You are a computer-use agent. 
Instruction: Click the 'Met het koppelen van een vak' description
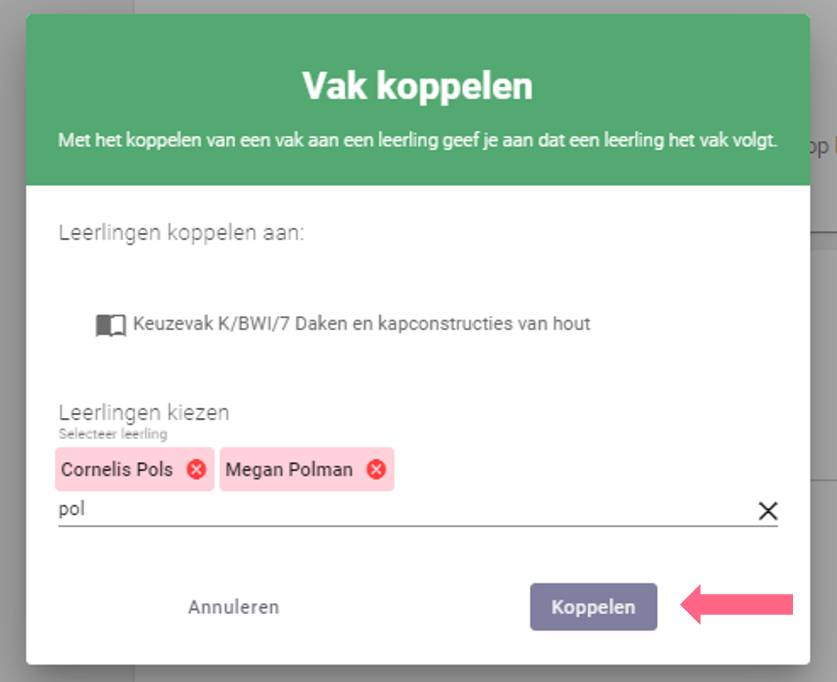point(417,140)
